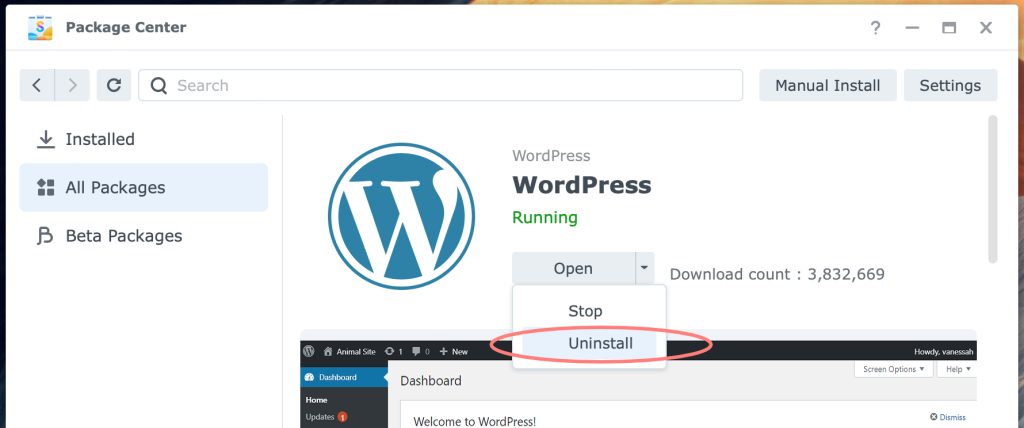Click the download icon beside Installed
The height and width of the screenshot is (428, 1024).
tap(45, 140)
